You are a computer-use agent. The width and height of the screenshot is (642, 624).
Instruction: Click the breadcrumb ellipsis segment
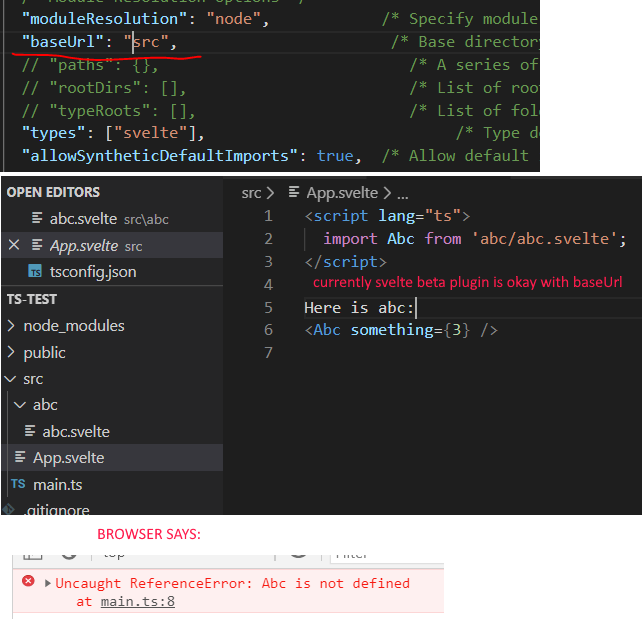(x=403, y=195)
